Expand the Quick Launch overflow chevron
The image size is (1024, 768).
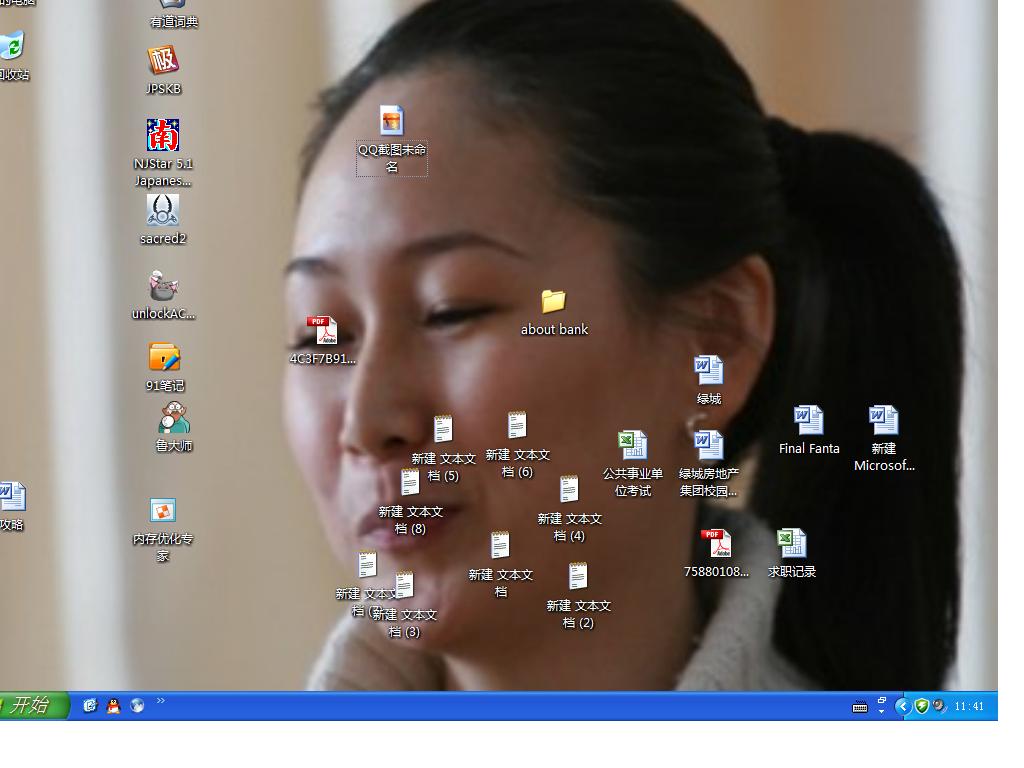click(x=161, y=701)
